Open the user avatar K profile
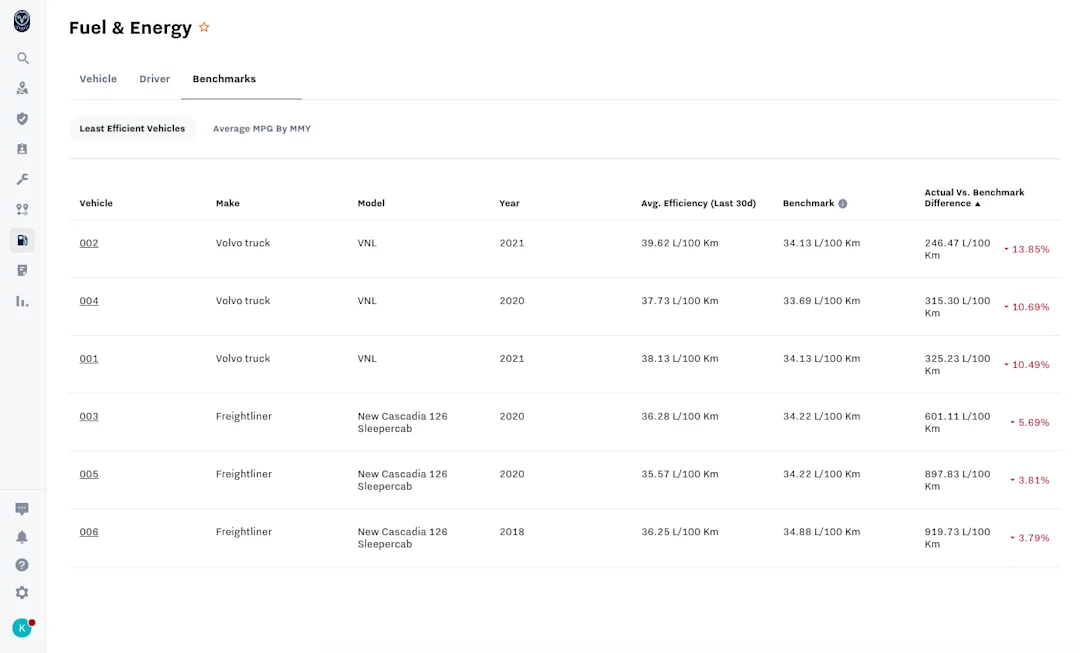 pos(22,628)
